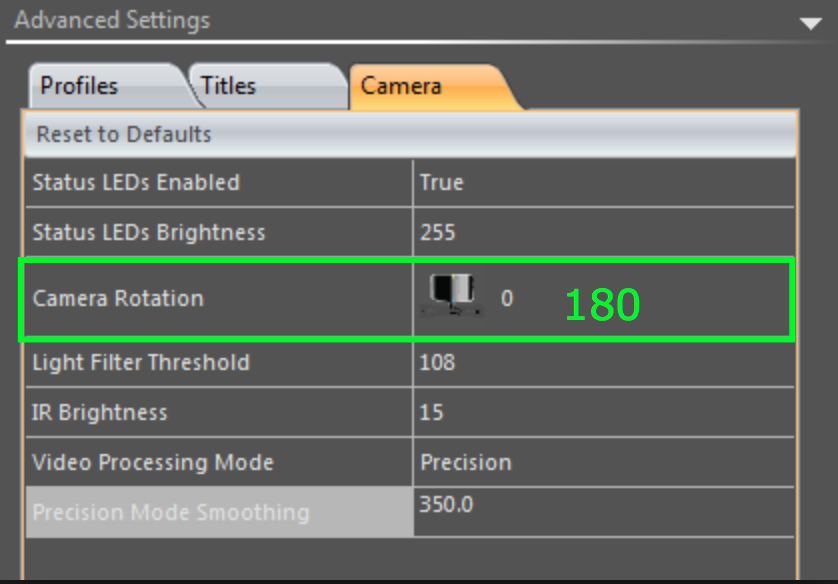Select the Video Processing Mode label

click(153, 463)
